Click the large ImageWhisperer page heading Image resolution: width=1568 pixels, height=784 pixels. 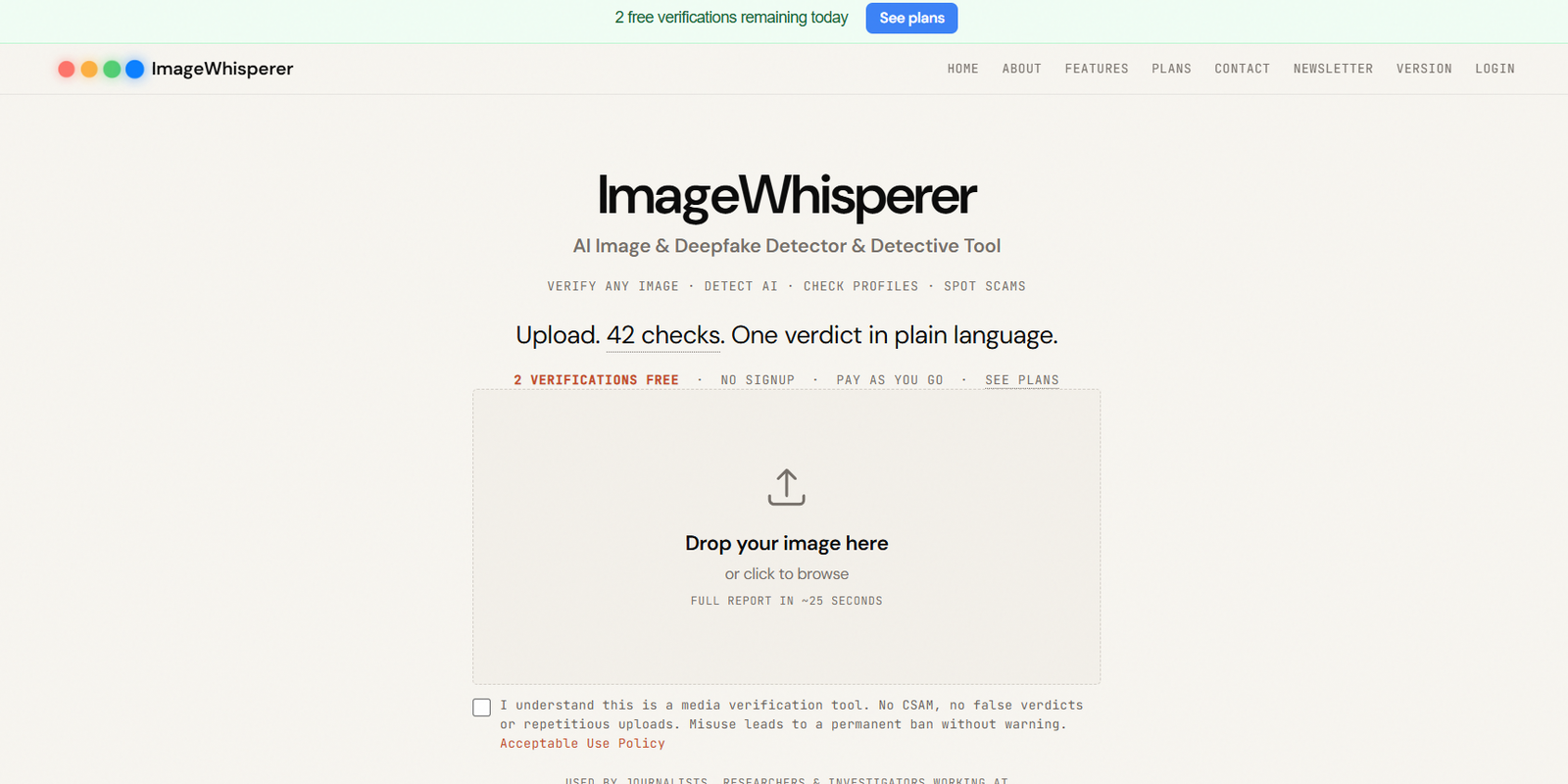[786, 196]
